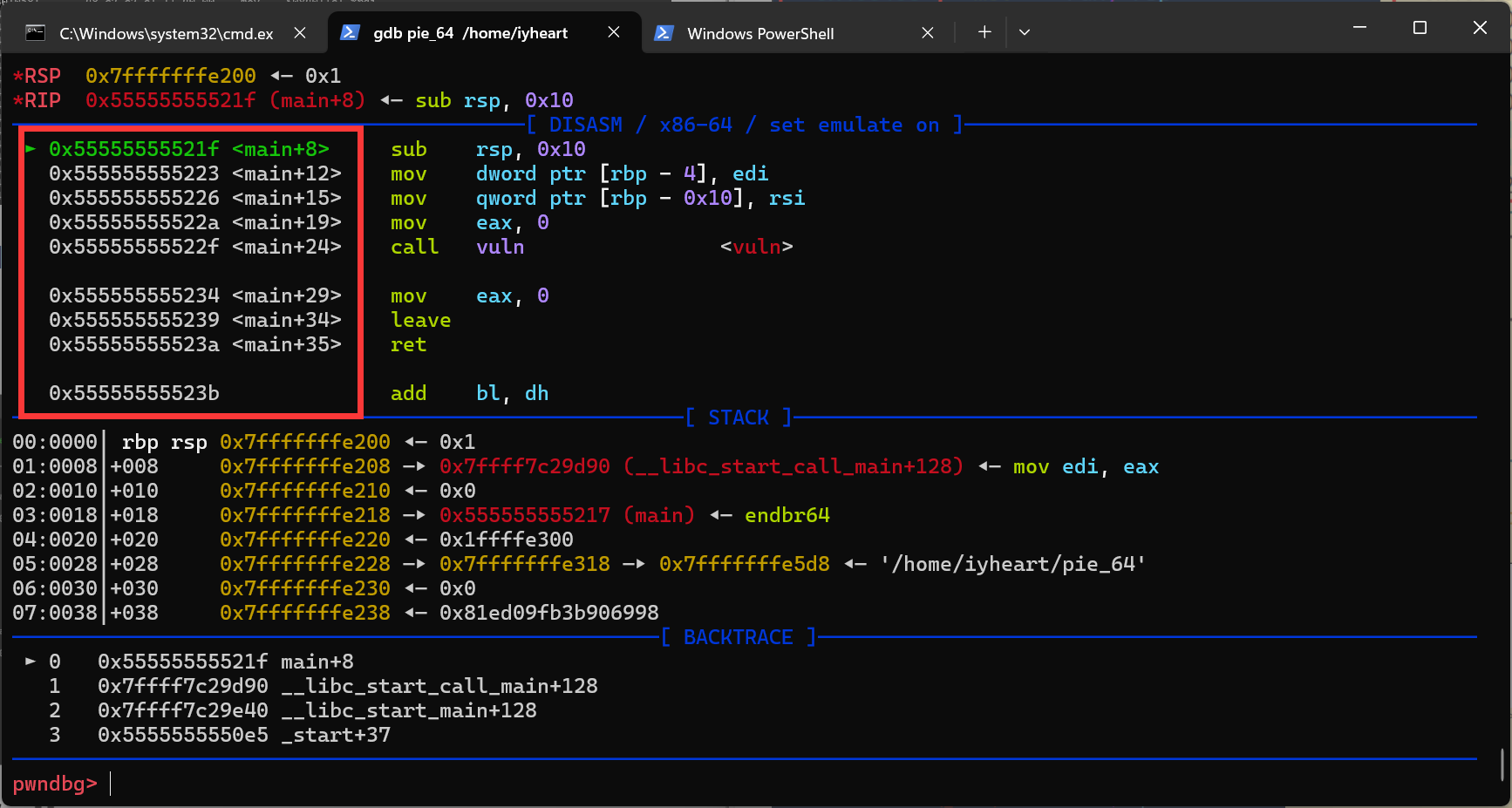Select address 0x555555555239 <main+34>
Image resolution: width=1512 pixels, height=808 pixels.
coord(195,320)
